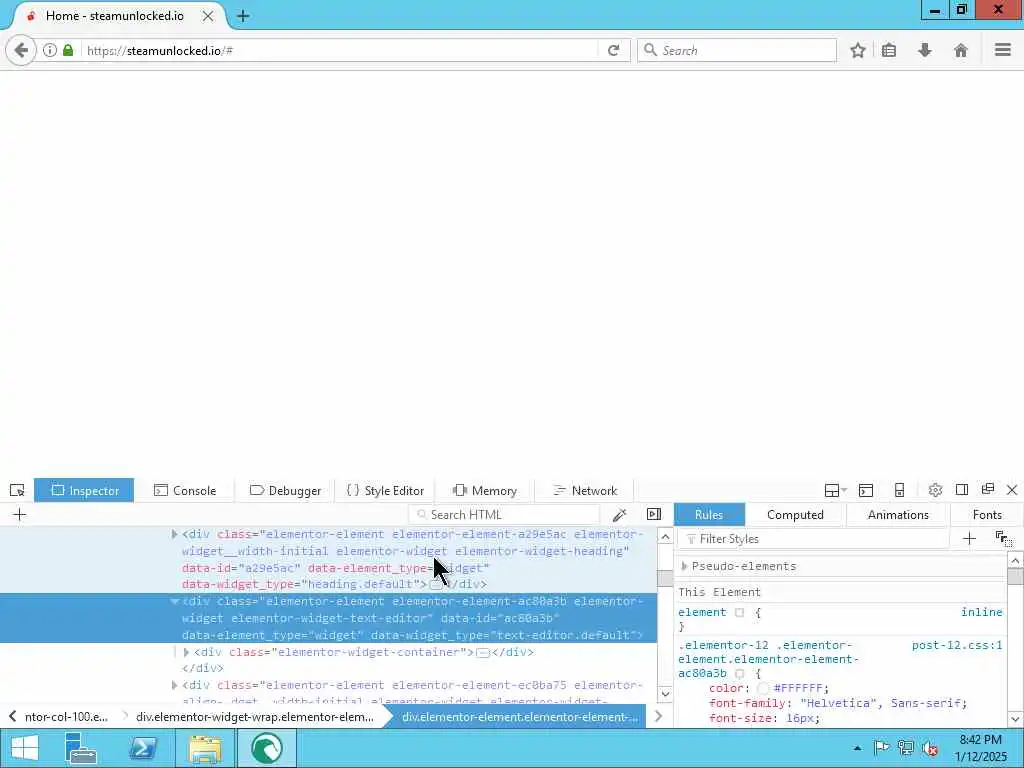This screenshot has height=768, width=1024.
Task: Add a new CSS rule plus icon
Action: pyautogui.click(x=969, y=539)
